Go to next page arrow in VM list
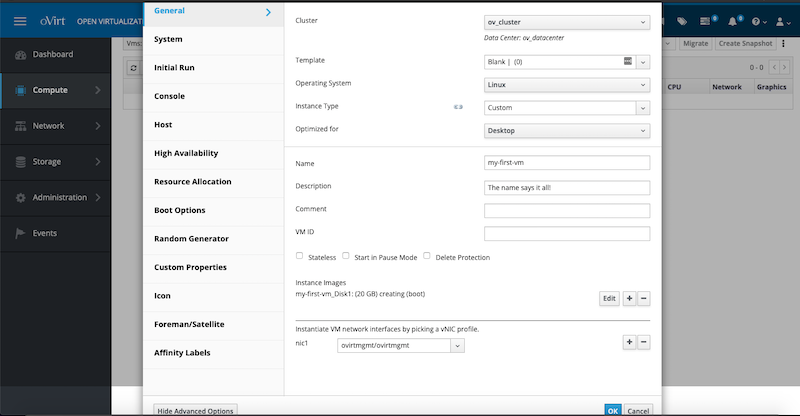The image size is (800, 416). pyautogui.click(x=785, y=67)
